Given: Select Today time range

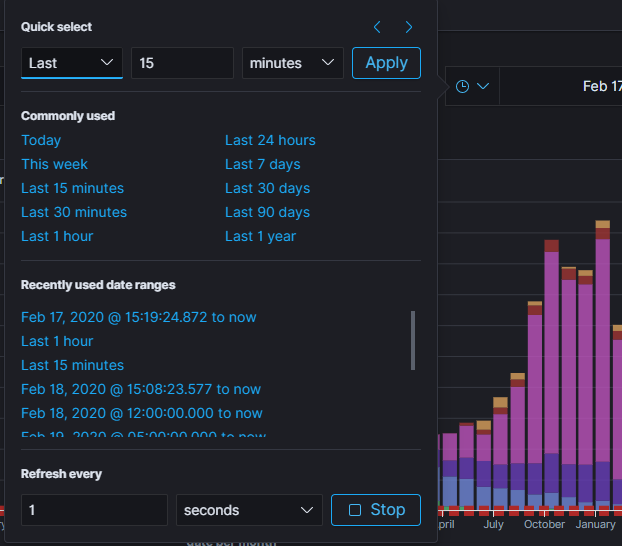Looking at the screenshot, I should [41, 140].
